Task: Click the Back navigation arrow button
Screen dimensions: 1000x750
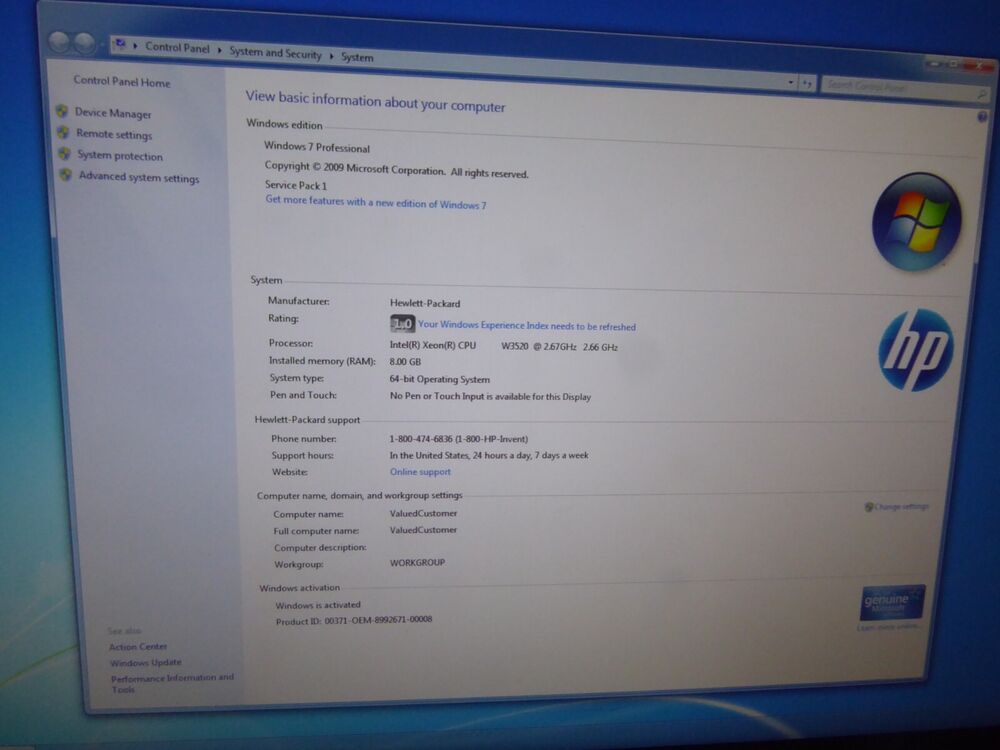Action: pyautogui.click(x=60, y=43)
